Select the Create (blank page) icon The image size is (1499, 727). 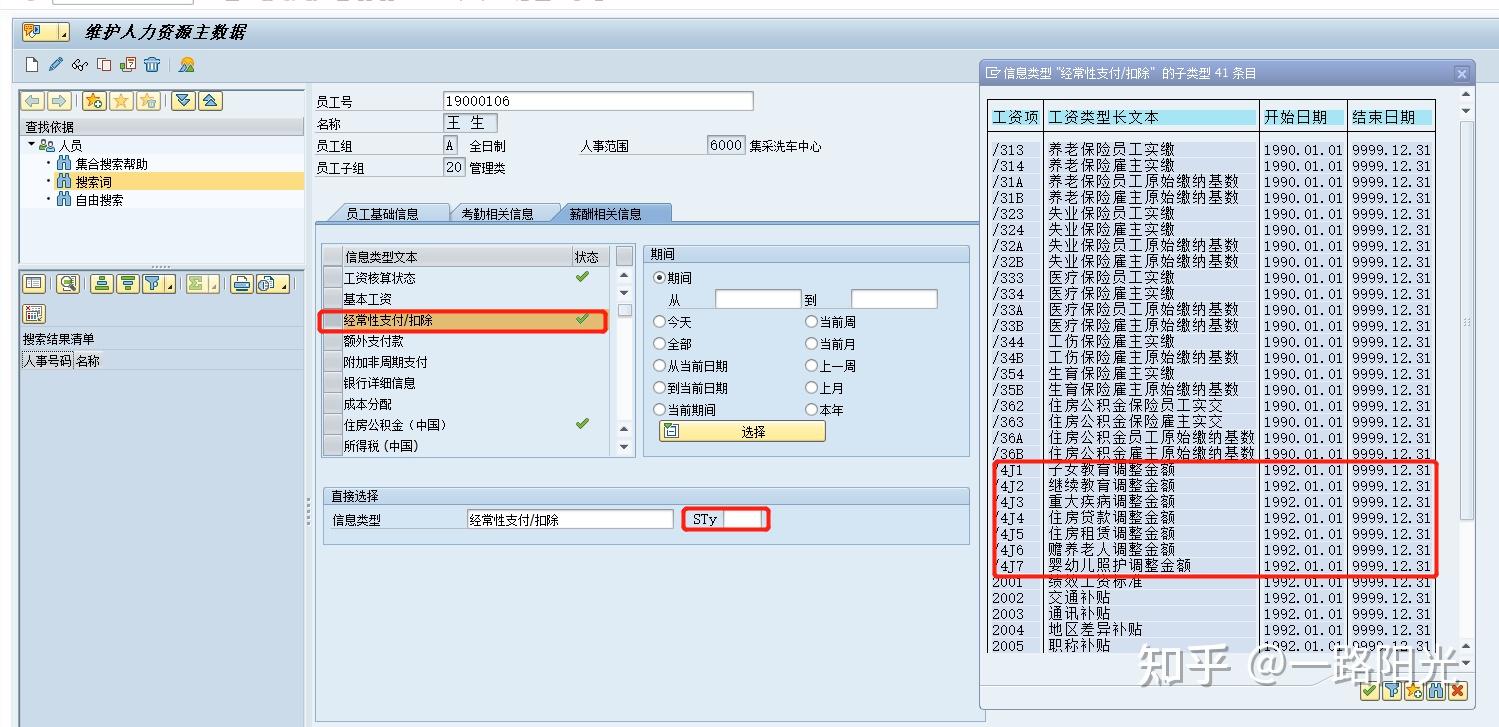(x=31, y=63)
